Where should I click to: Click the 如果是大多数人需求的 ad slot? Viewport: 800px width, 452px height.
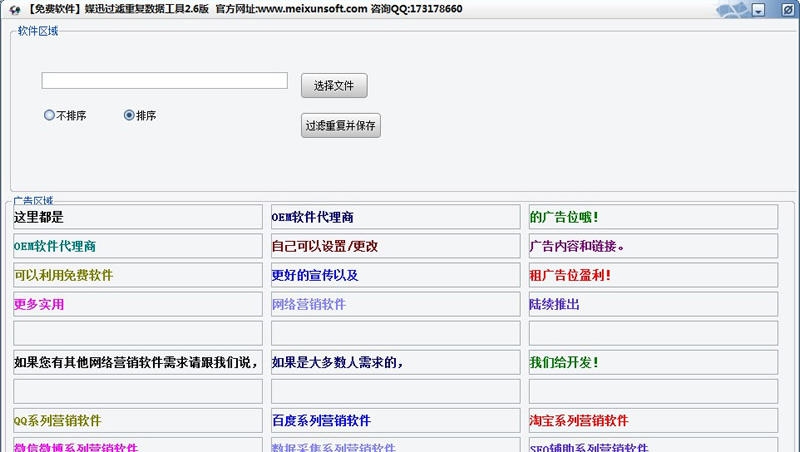395,363
